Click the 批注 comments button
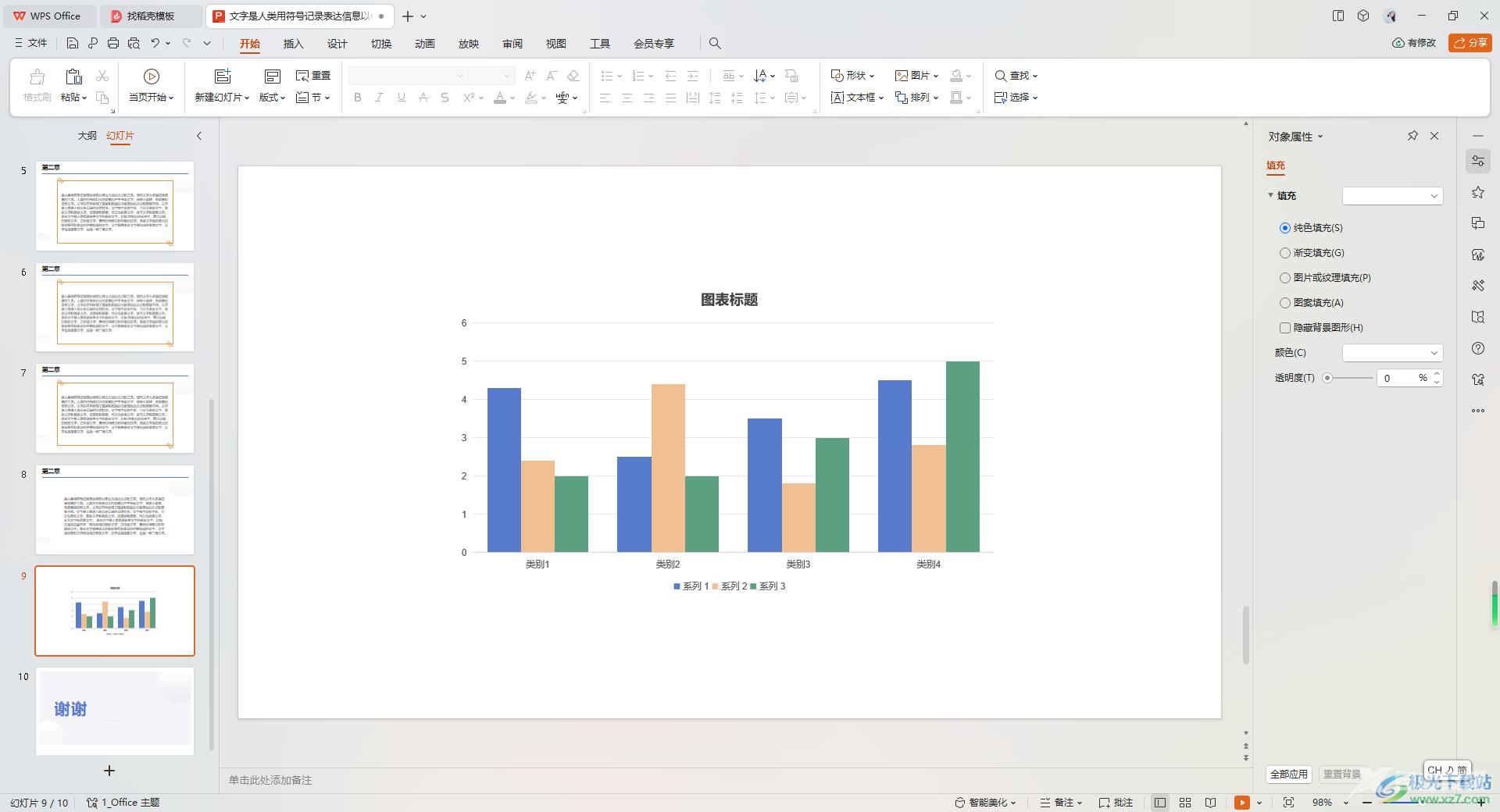 (1116, 803)
